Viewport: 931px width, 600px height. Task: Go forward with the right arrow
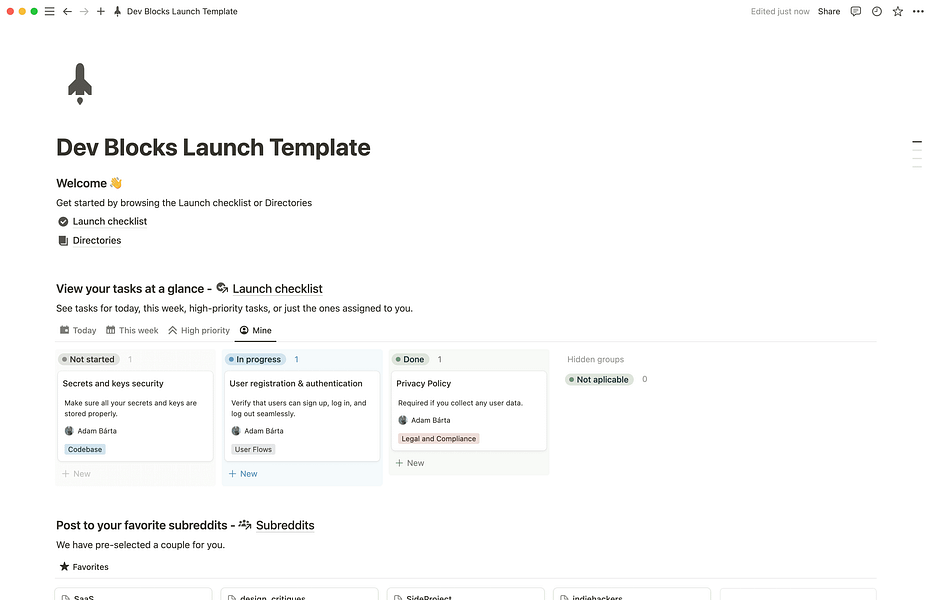[x=84, y=11]
